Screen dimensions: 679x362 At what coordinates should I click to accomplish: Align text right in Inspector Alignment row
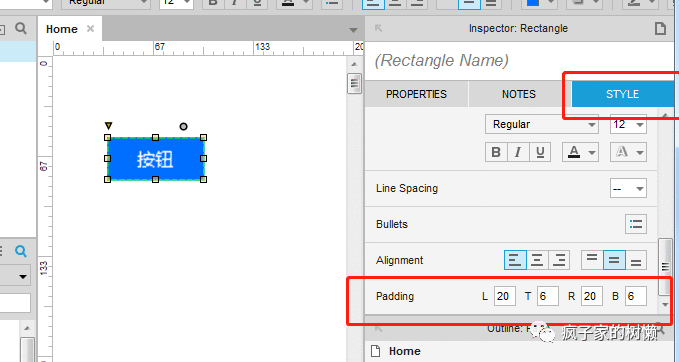point(559,260)
